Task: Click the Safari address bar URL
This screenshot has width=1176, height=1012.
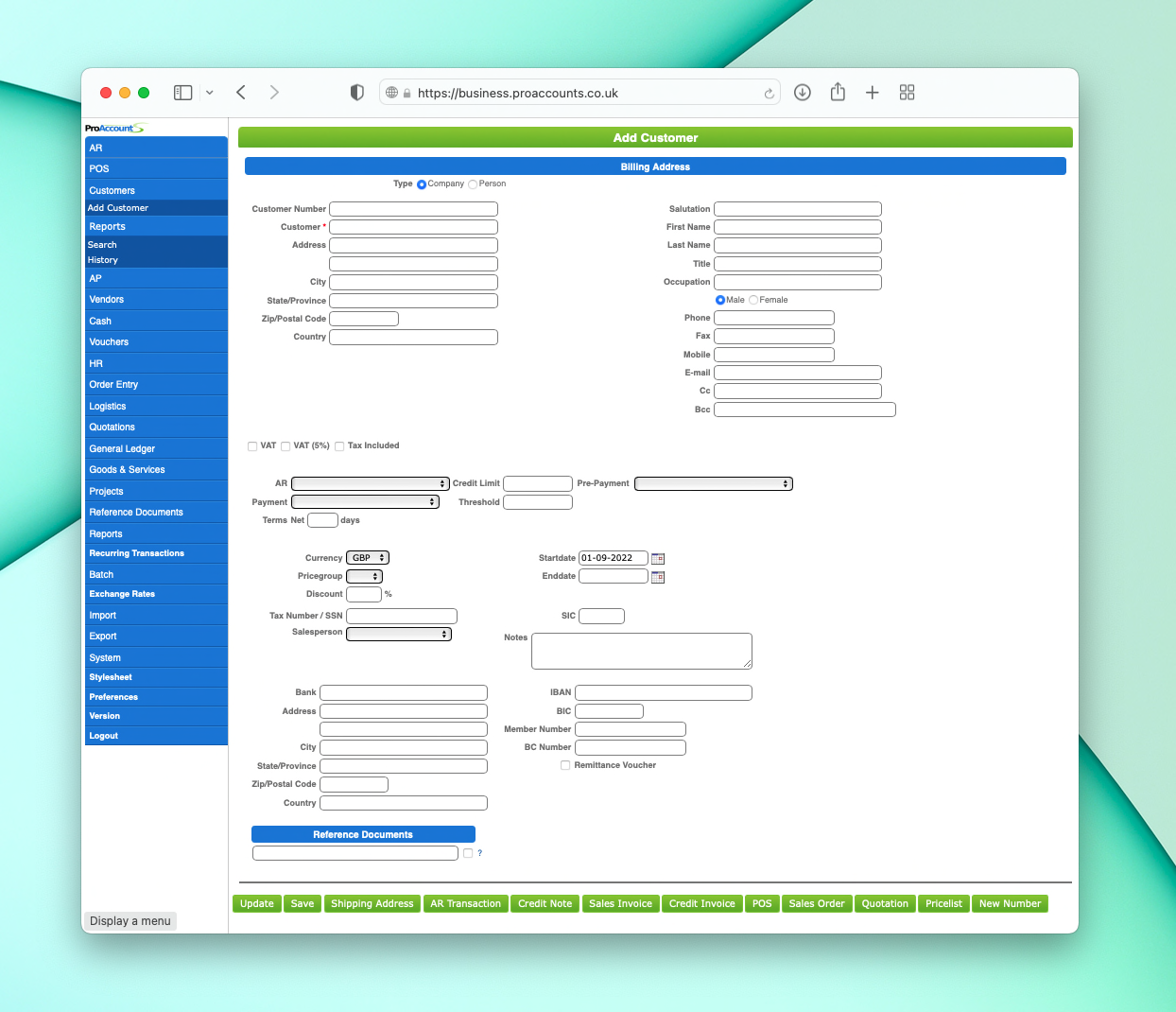Action: tap(518, 94)
